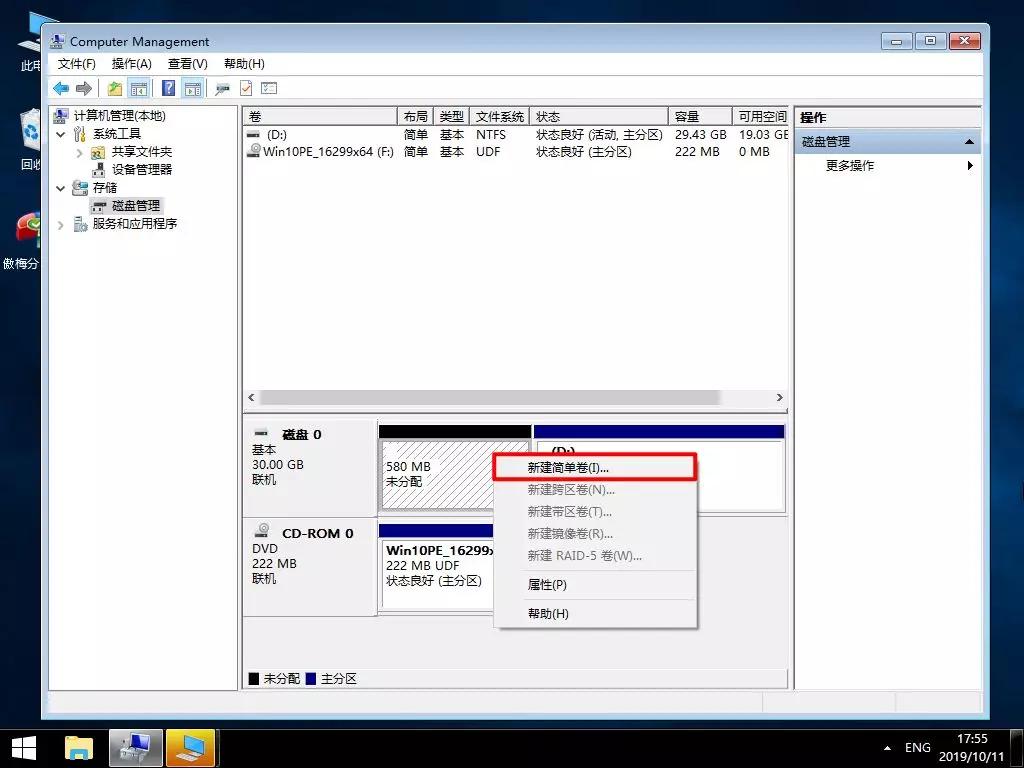
Task: Click the properties document icon in the toolbar
Action: pos(244,88)
